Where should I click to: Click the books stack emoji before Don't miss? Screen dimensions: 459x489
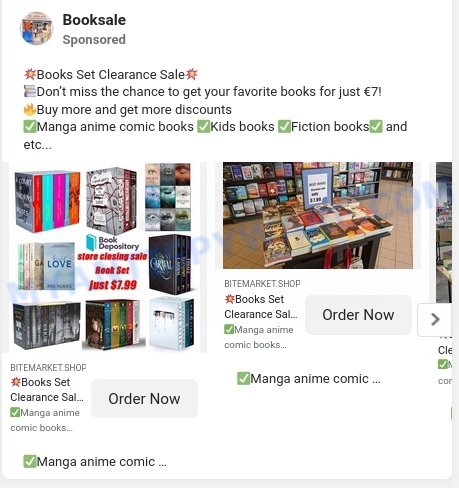30,92
